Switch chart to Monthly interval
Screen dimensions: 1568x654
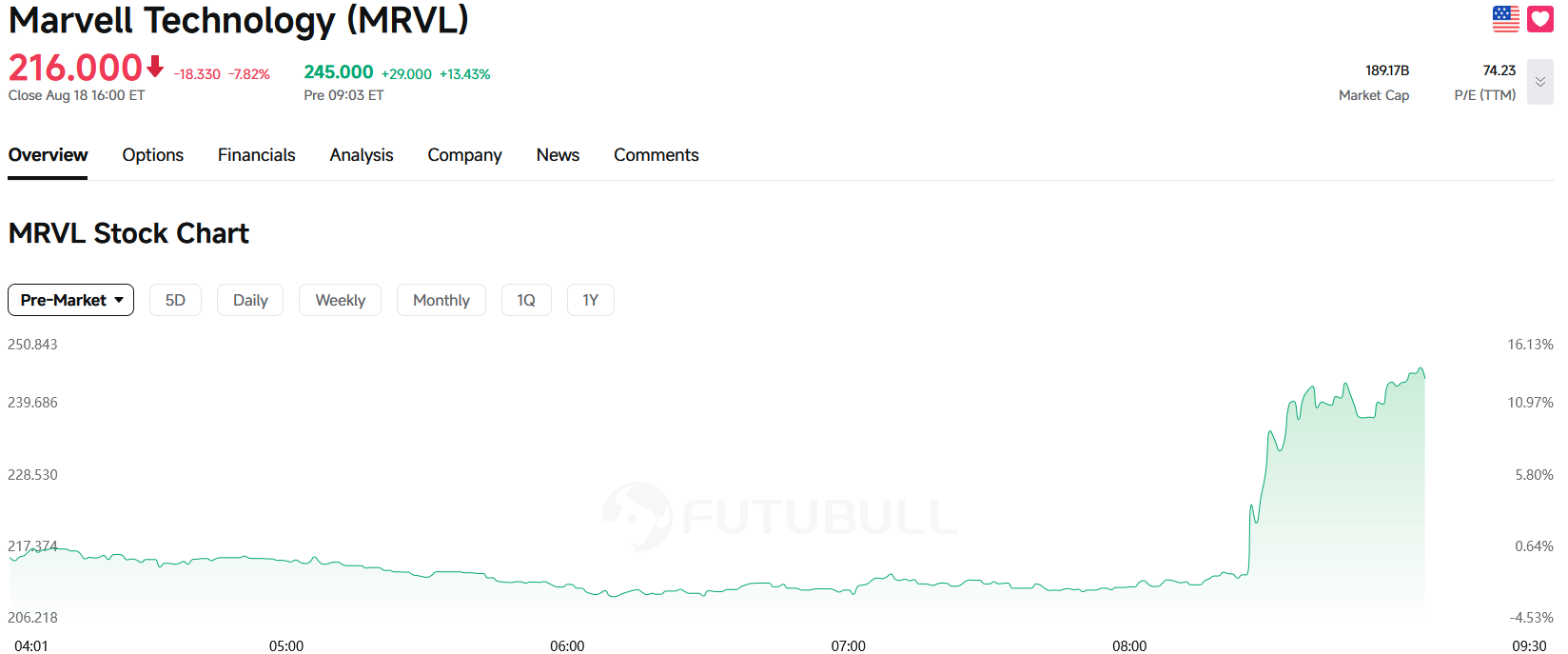441,300
